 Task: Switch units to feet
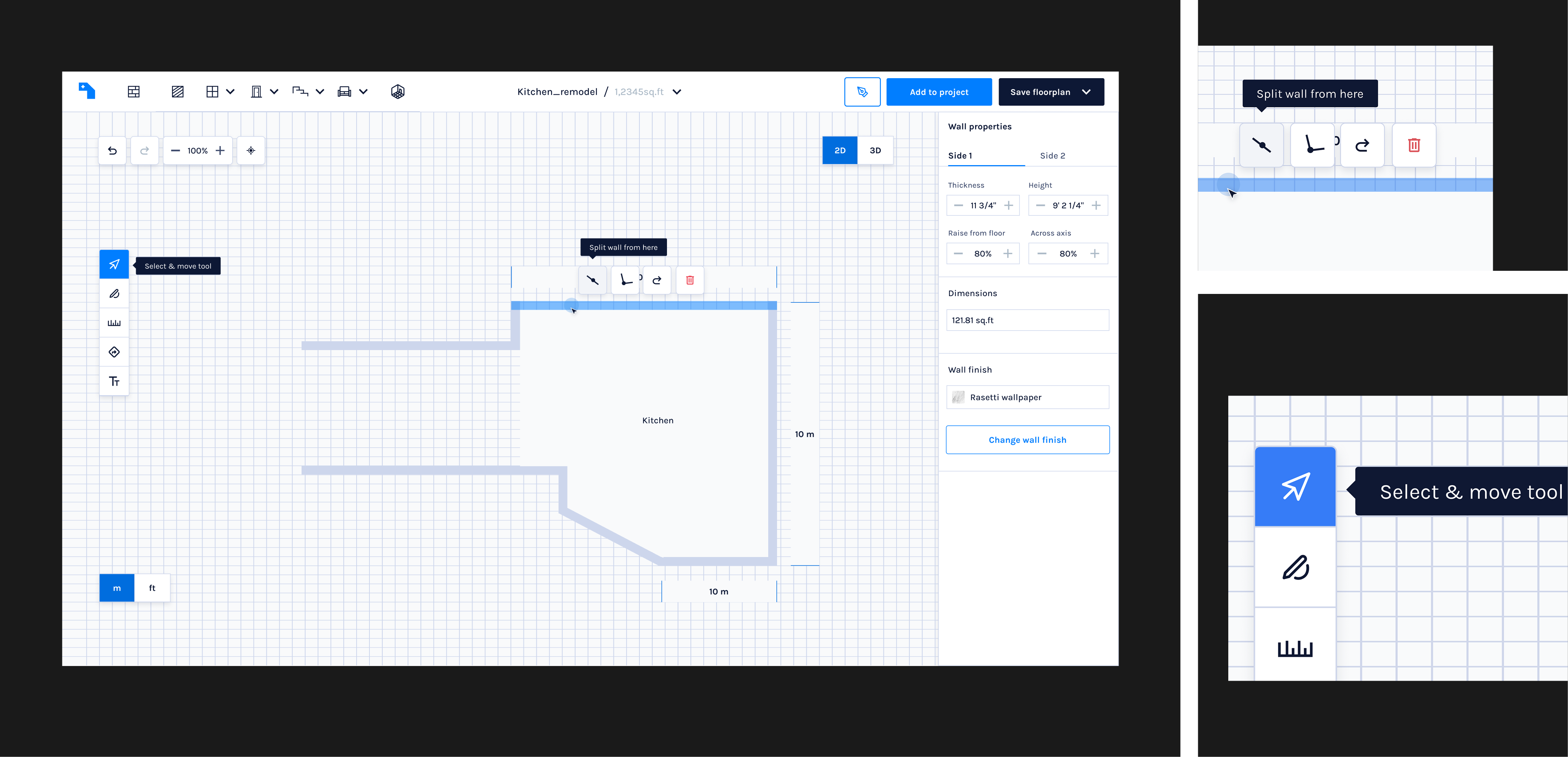click(152, 588)
